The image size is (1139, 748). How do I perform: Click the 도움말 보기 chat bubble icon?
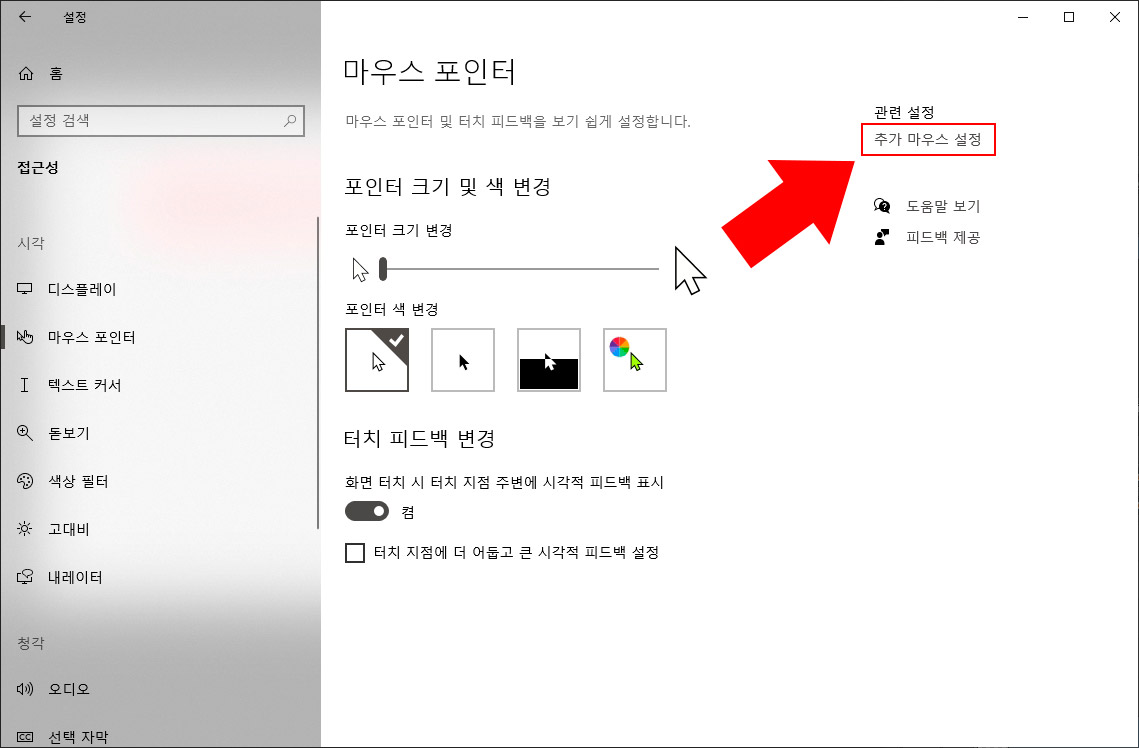tap(882, 206)
